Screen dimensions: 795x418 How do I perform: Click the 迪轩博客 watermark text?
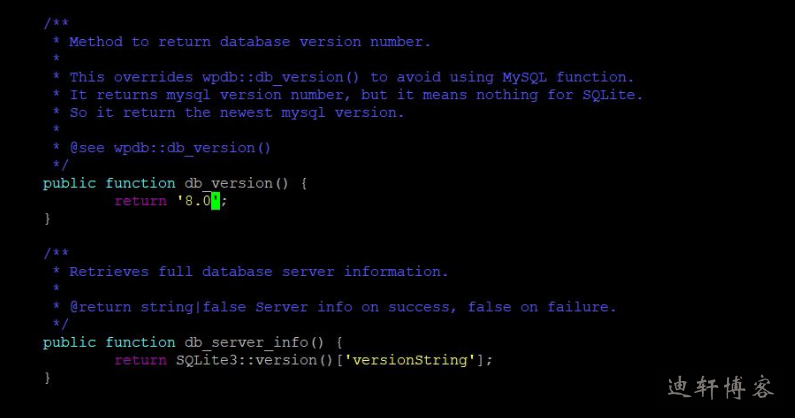pos(720,387)
